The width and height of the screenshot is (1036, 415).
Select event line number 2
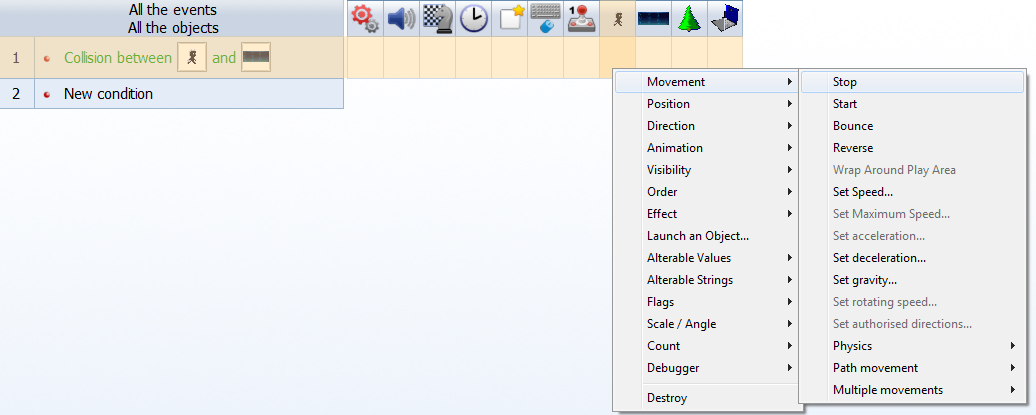click(x=17, y=94)
